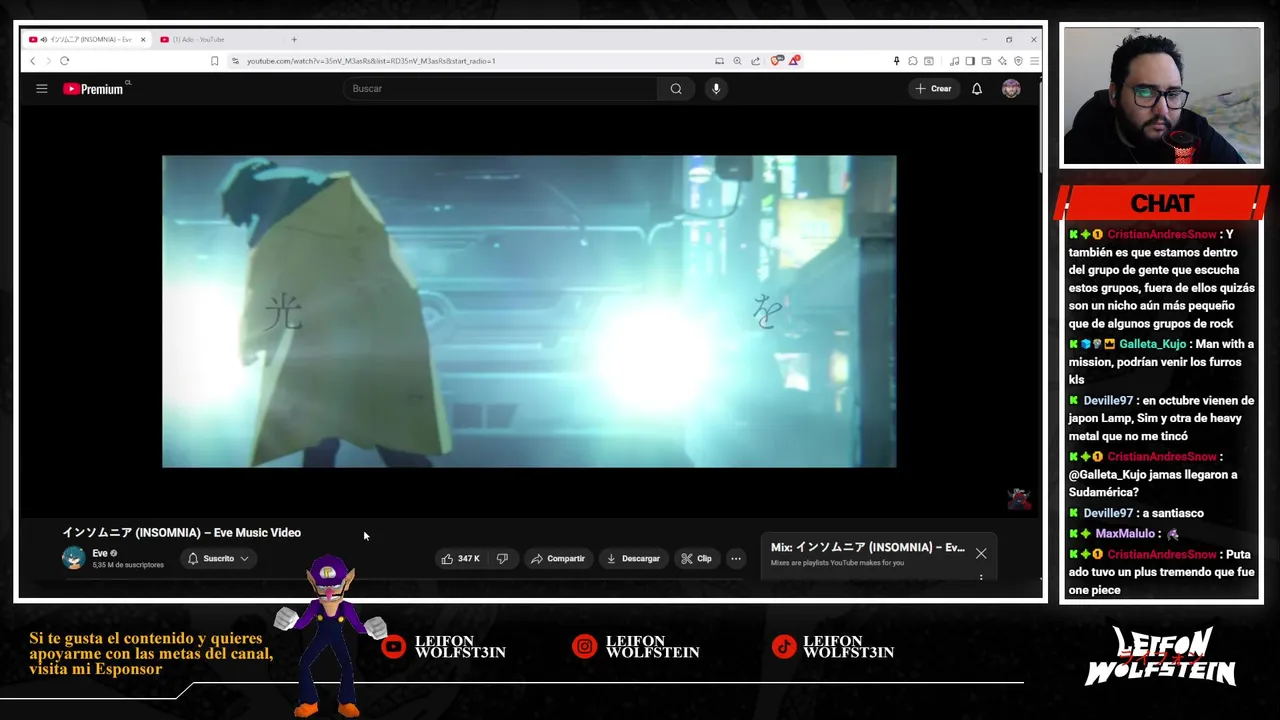Click the TikTok LEIFON WOLFST3IN overlay label
The width and height of the screenshot is (1280, 720).
[x=848, y=647]
